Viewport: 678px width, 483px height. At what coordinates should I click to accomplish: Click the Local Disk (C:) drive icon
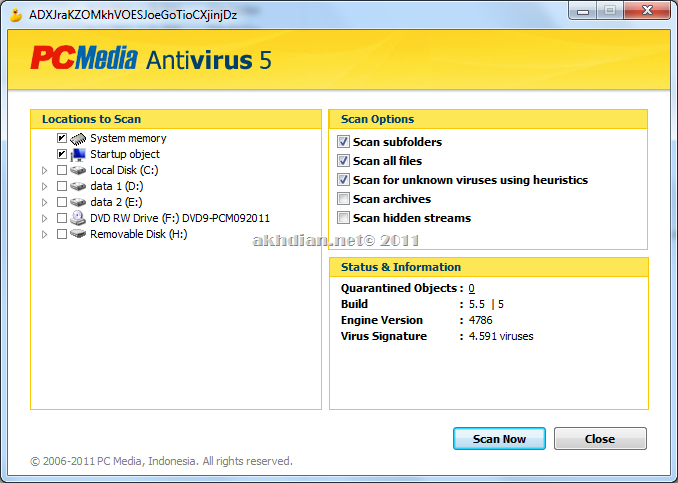pos(78,170)
